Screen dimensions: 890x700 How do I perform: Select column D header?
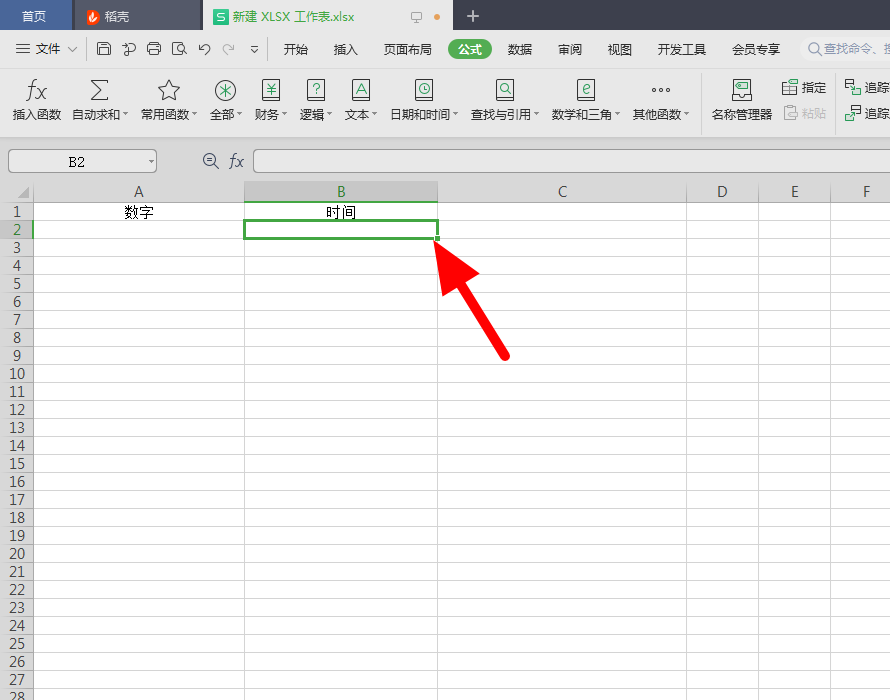[x=722, y=192]
